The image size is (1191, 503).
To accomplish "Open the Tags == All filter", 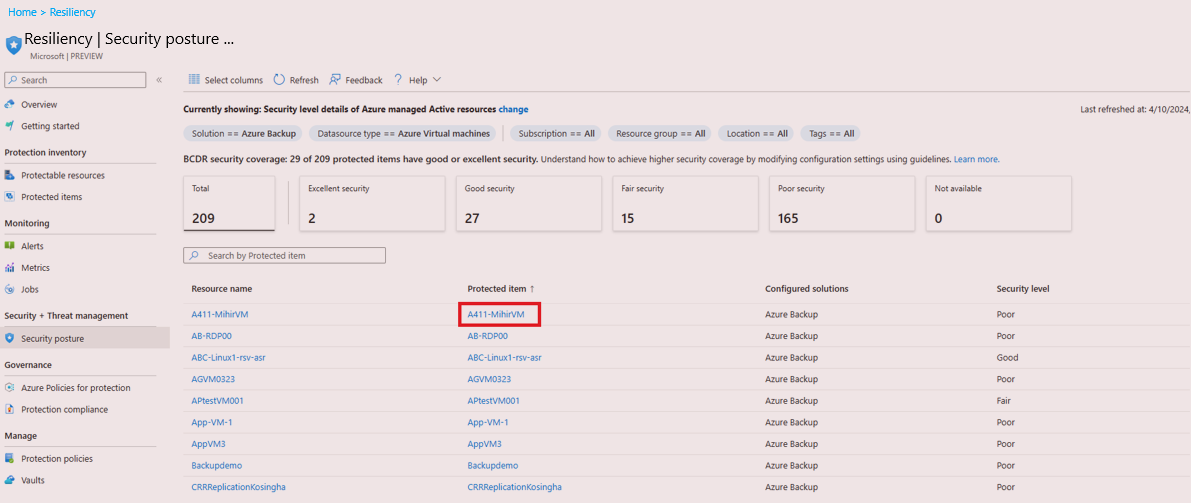I will 830,133.
